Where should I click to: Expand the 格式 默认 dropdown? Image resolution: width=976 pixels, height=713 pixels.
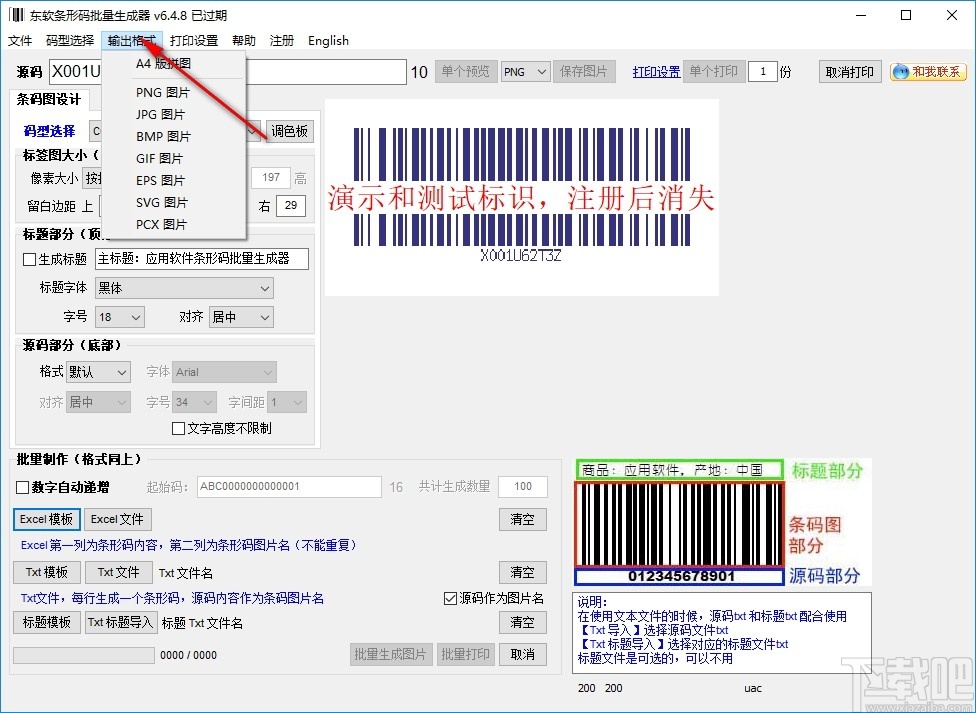pyautogui.click(x=98, y=372)
